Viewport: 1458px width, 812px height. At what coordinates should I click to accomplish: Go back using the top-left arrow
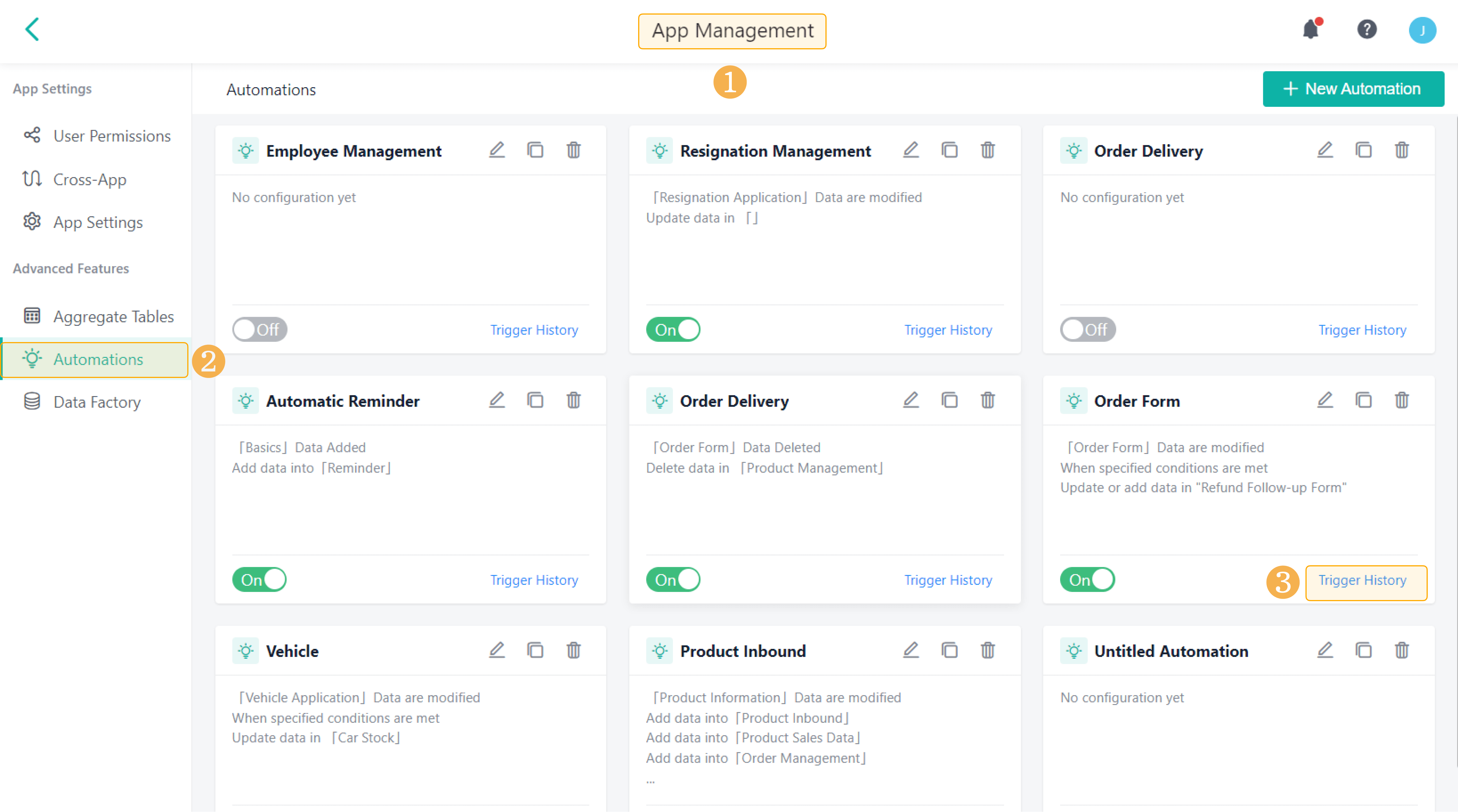[32, 29]
